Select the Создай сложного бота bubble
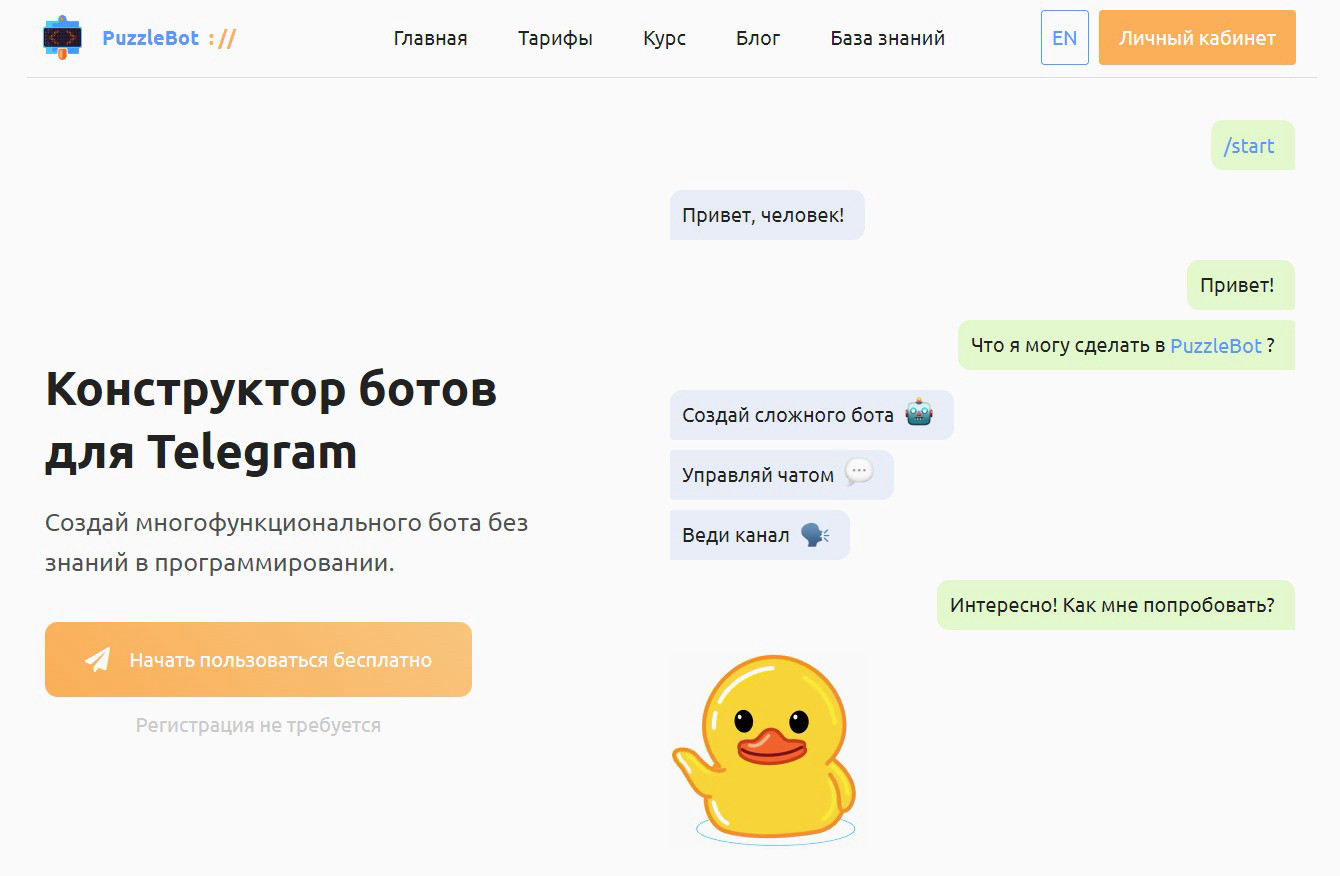 click(788, 415)
